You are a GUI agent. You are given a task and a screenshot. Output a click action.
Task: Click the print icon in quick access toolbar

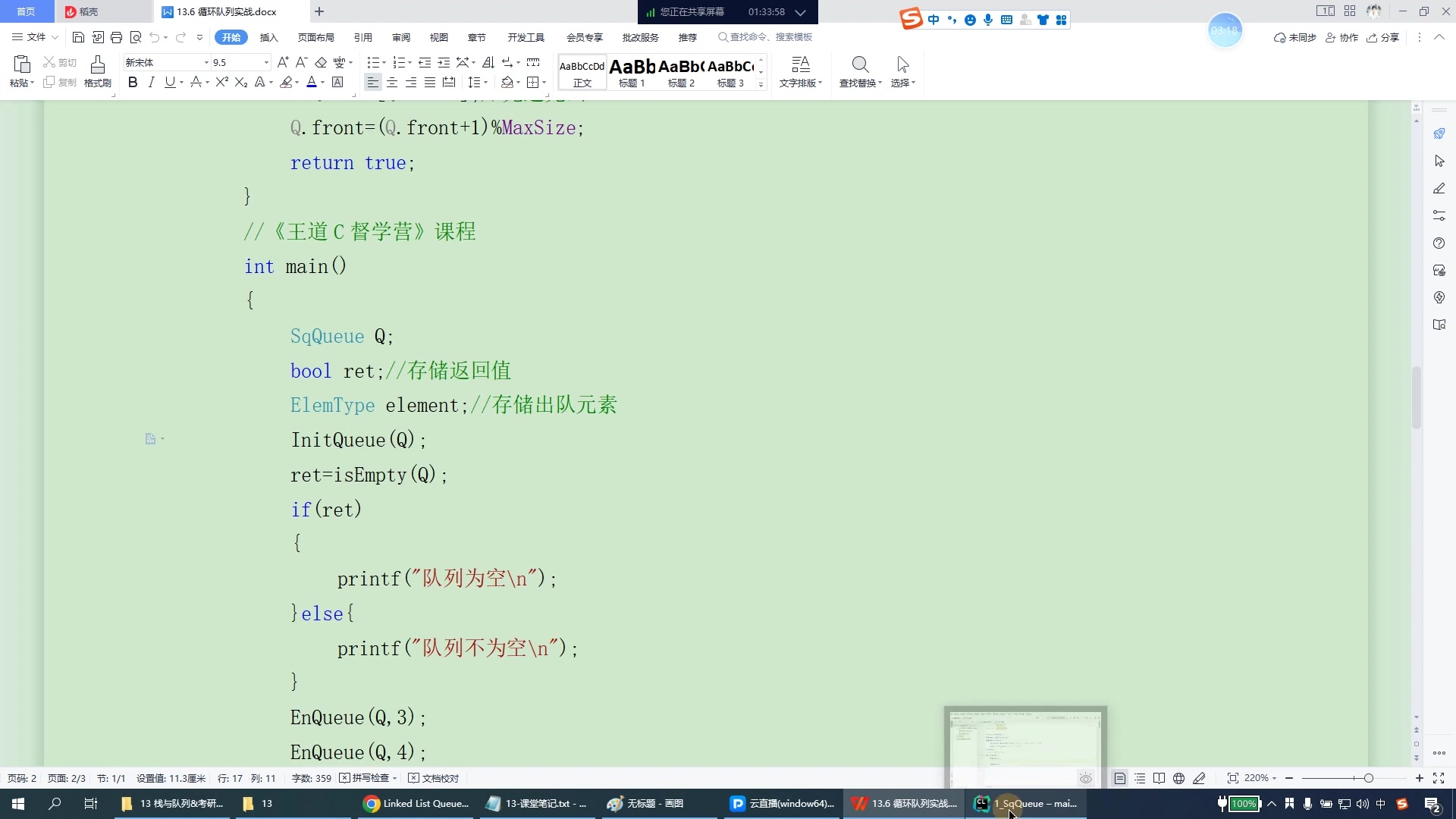[116, 37]
